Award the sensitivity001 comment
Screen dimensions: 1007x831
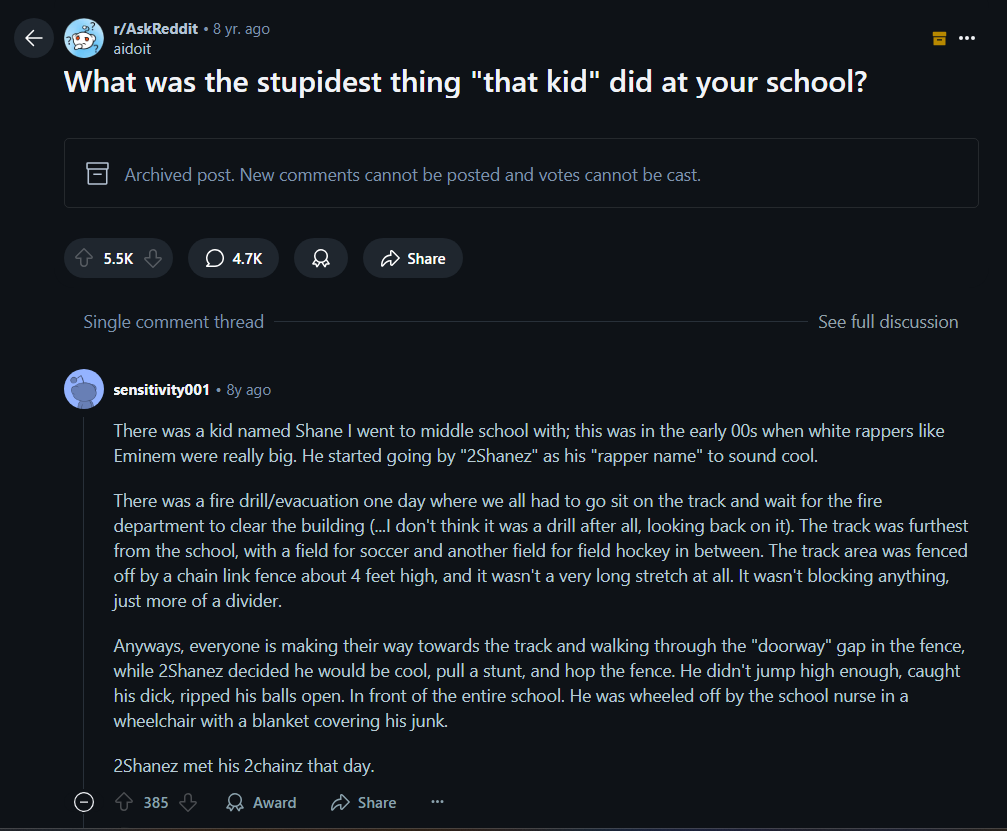tap(261, 802)
